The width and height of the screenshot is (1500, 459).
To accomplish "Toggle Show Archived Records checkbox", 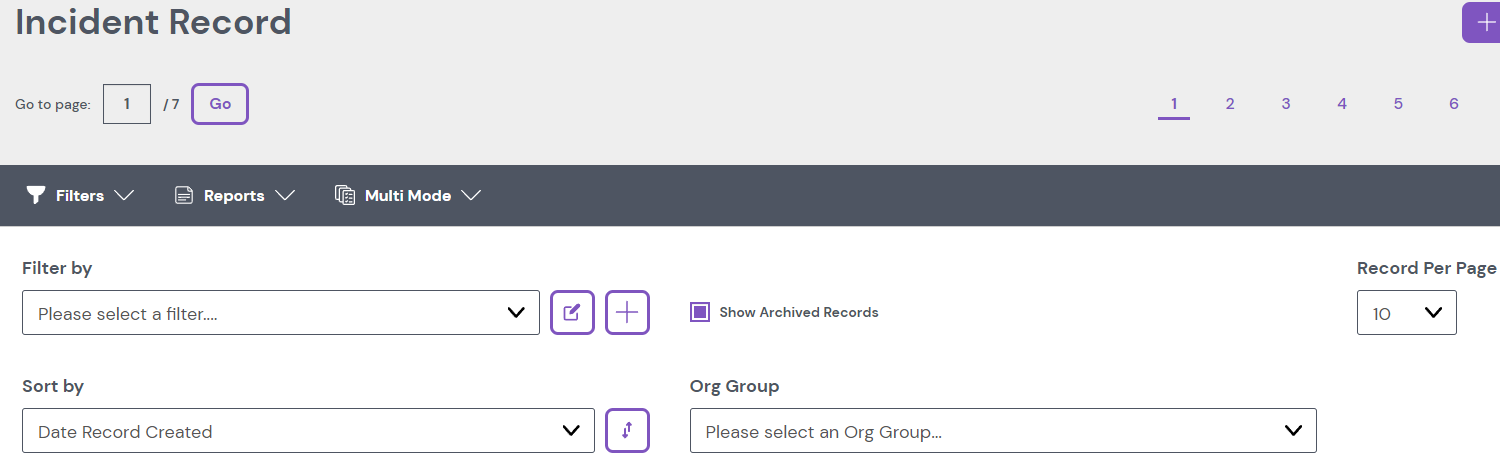I will tap(700, 312).
